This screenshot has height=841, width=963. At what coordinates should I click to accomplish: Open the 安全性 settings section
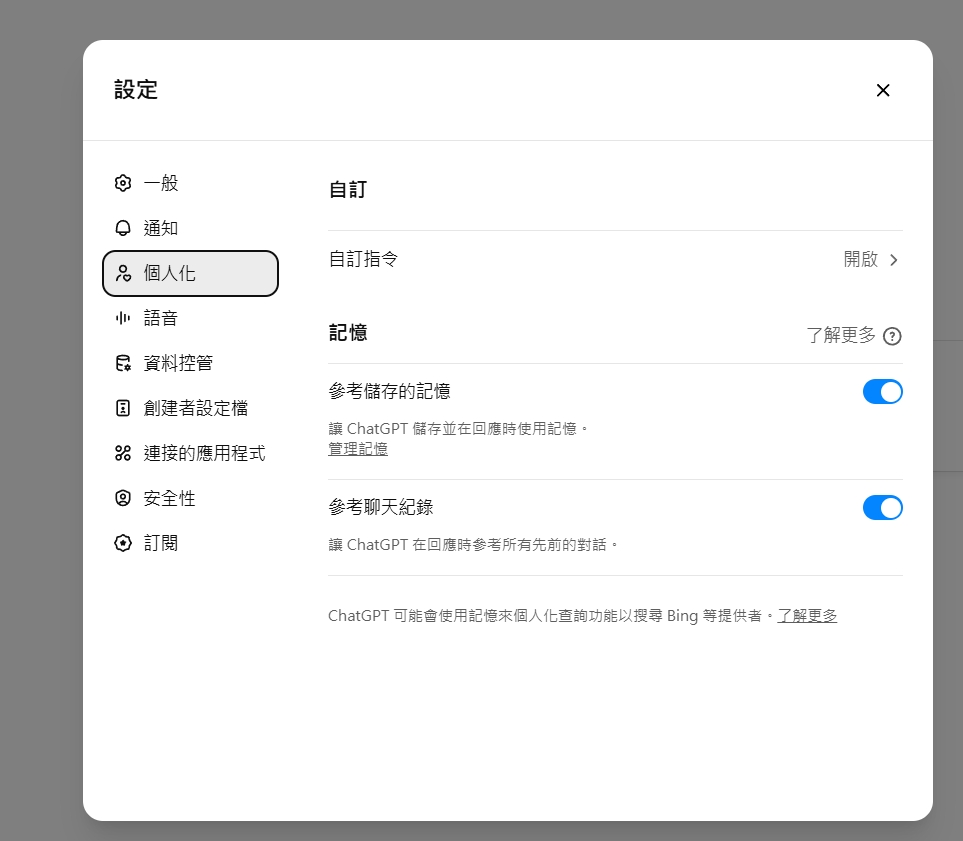190,498
